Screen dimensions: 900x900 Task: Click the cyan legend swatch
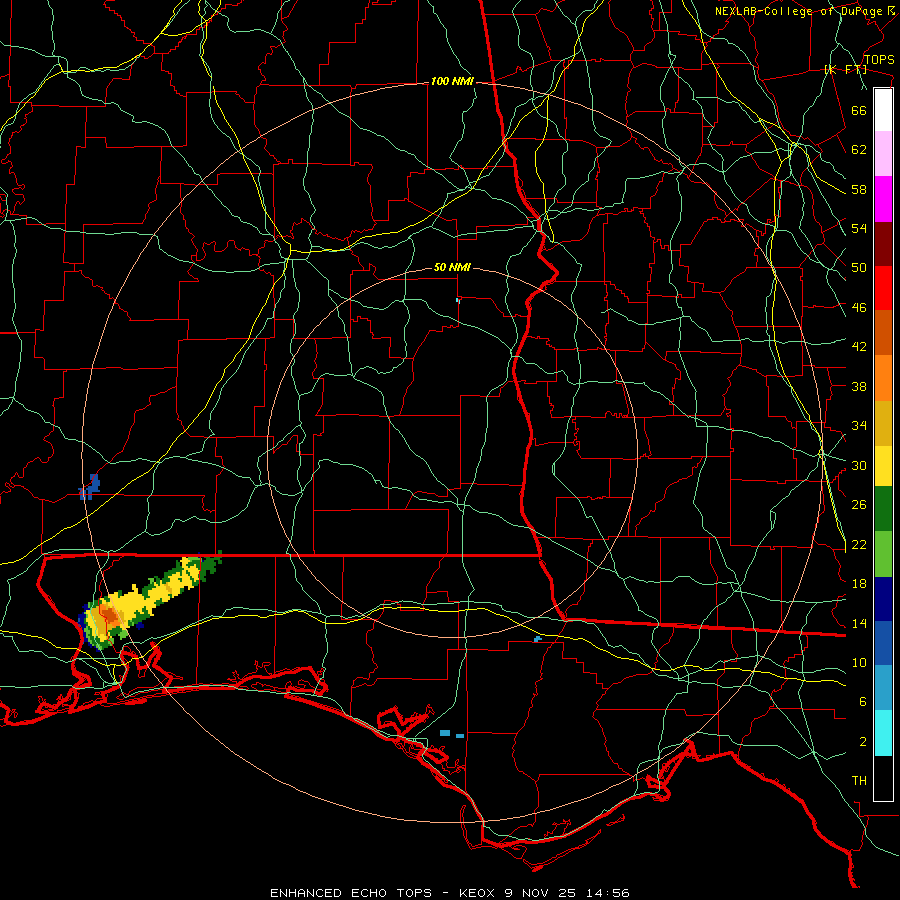883,733
